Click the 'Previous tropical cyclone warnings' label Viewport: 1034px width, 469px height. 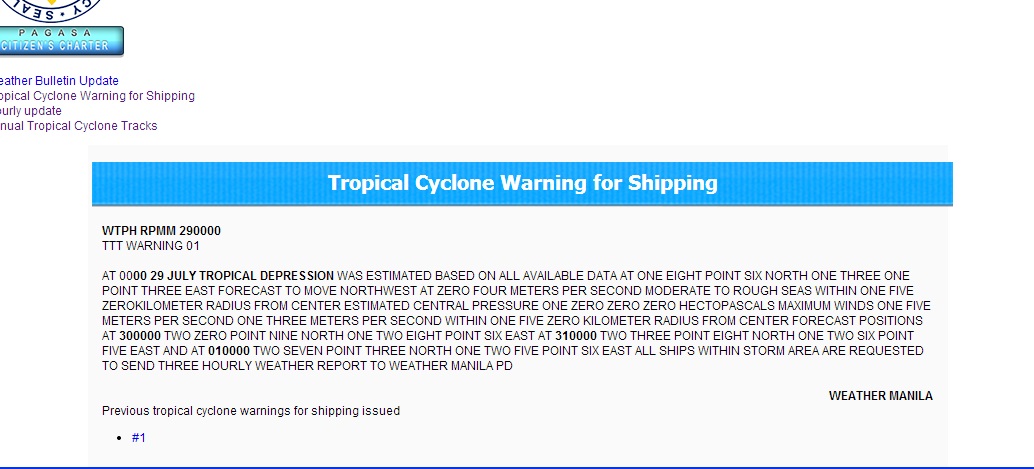(251, 411)
